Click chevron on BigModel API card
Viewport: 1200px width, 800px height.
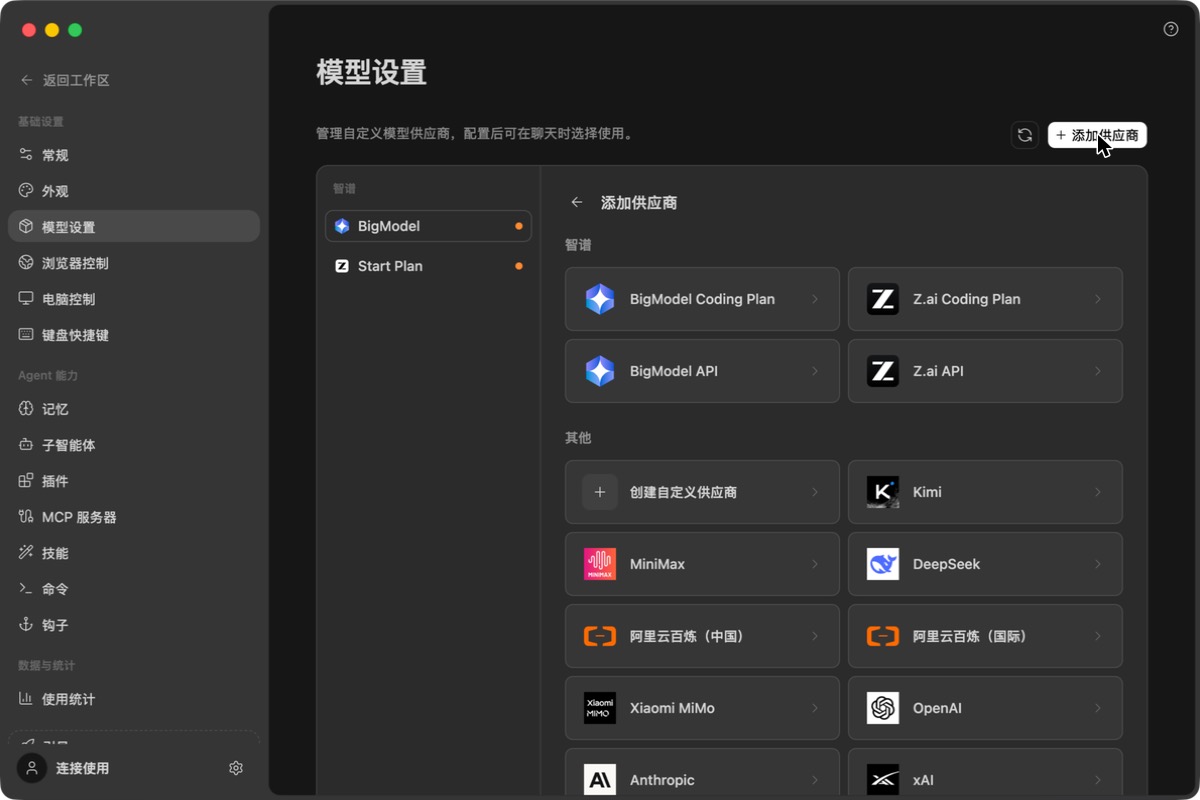815,371
